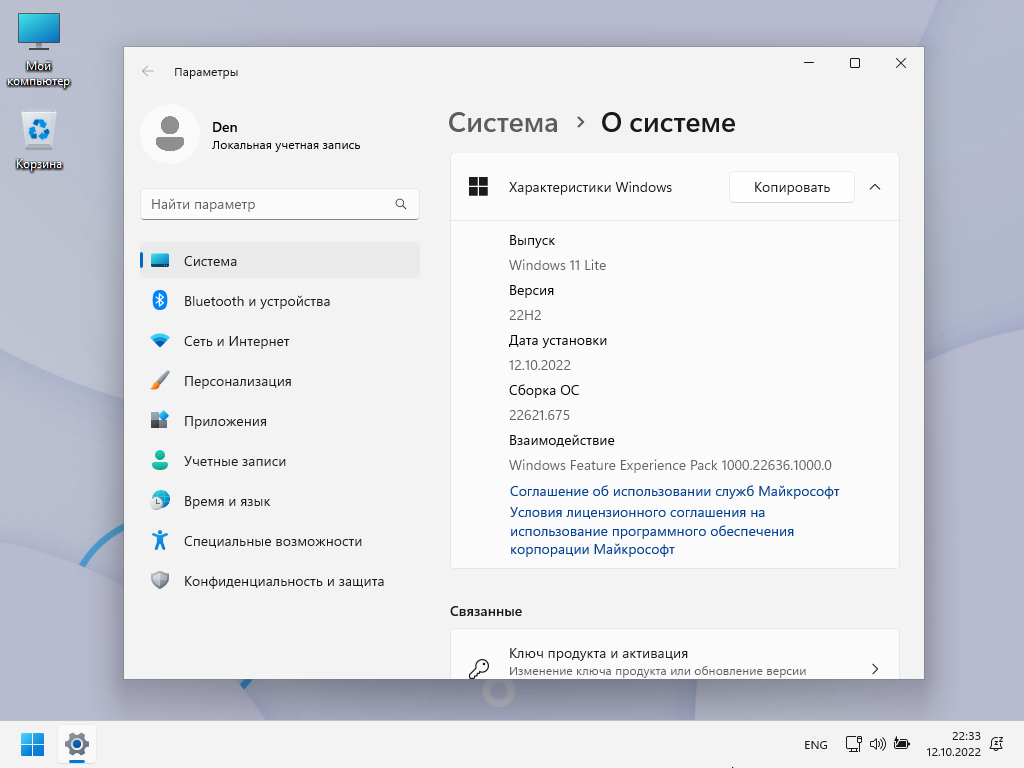The height and width of the screenshot is (768, 1024).
Task: Select the Персонализация brush icon
Action: (x=160, y=381)
